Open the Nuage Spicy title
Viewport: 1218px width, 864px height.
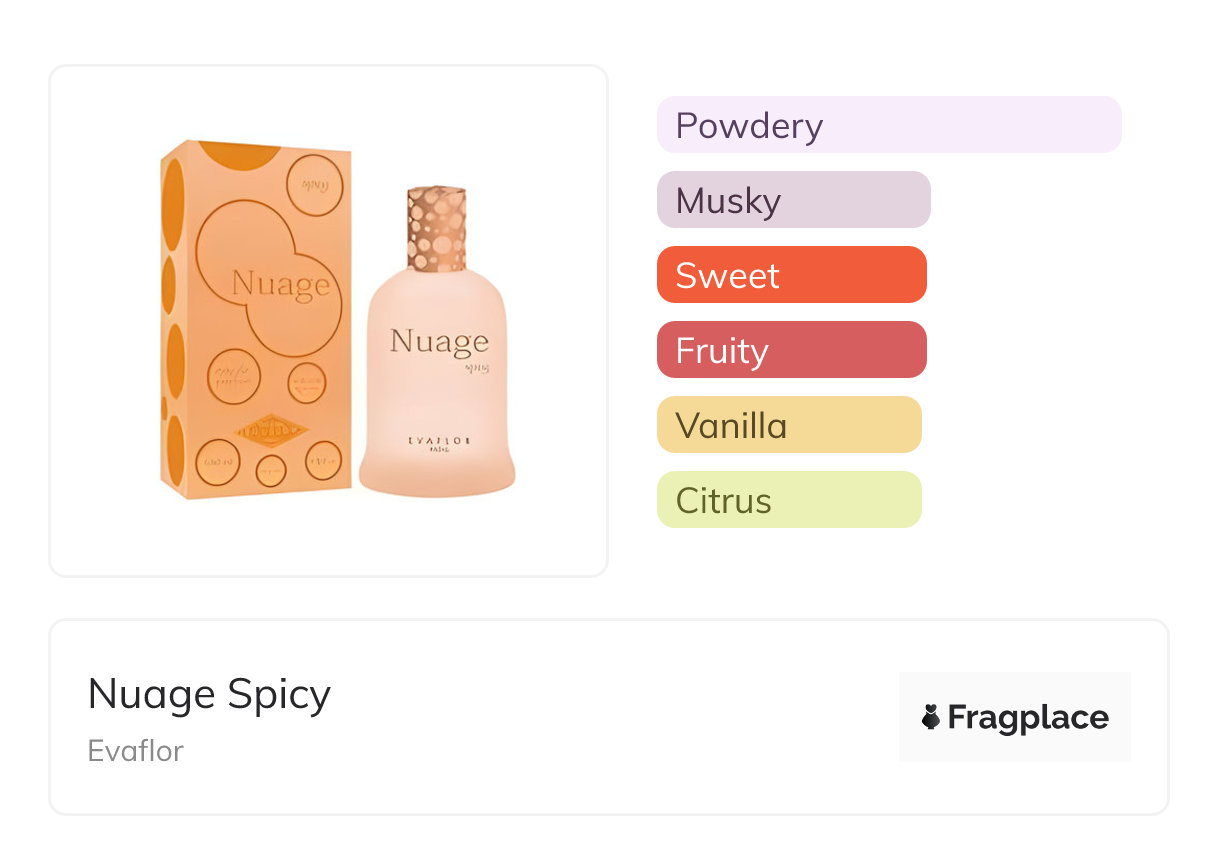coord(209,694)
